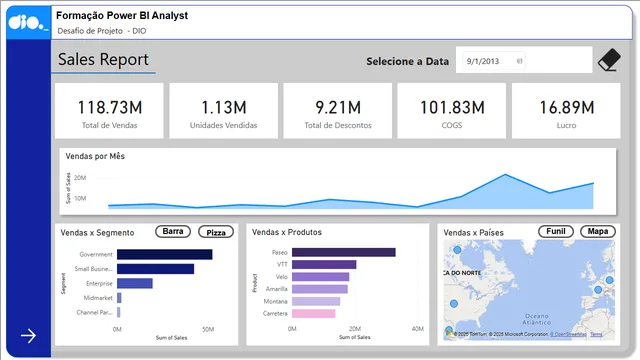This screenshot has height=360, width=640.
Task: Click the COGS 101.83M card
Action: [x=452, y=111]
